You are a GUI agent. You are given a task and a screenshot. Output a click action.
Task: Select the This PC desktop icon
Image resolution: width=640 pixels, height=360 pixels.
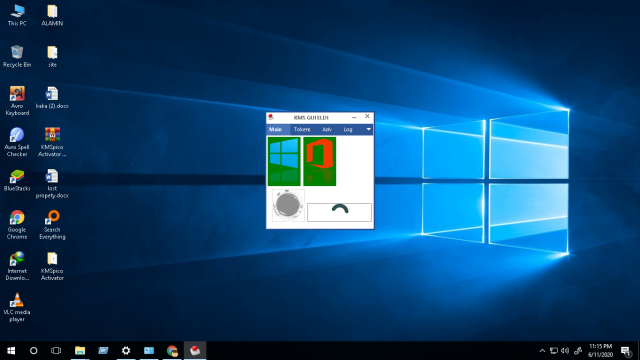(17, 16)
